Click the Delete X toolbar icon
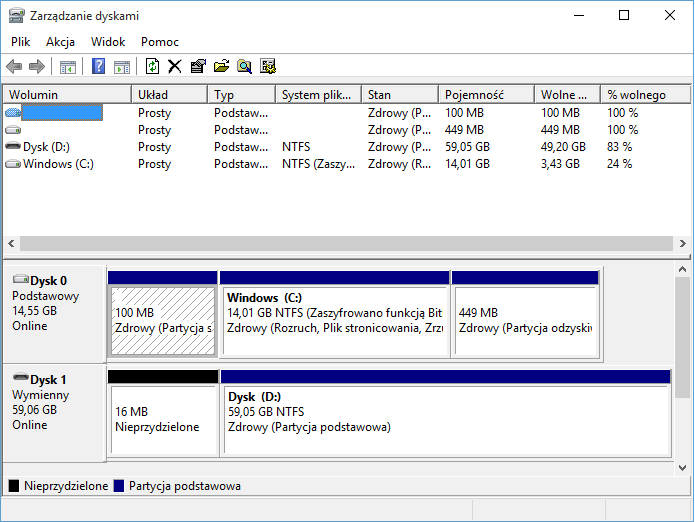695x522 pixels. click(175, 67)
